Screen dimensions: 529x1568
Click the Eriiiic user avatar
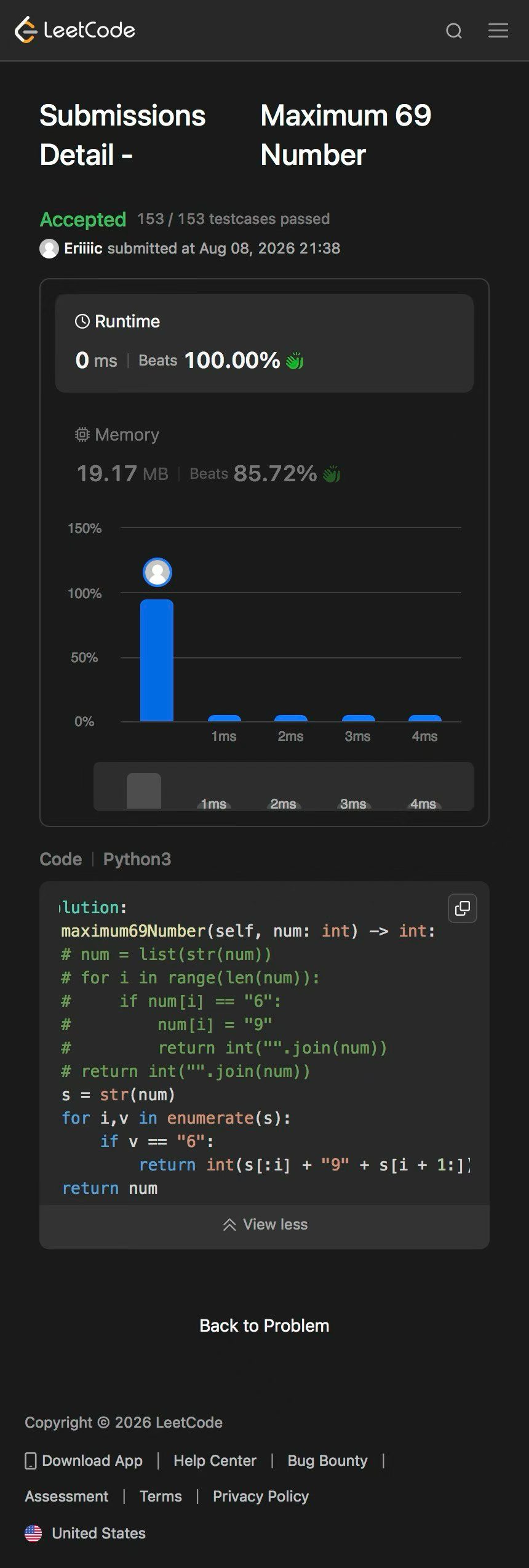[49, 249]
